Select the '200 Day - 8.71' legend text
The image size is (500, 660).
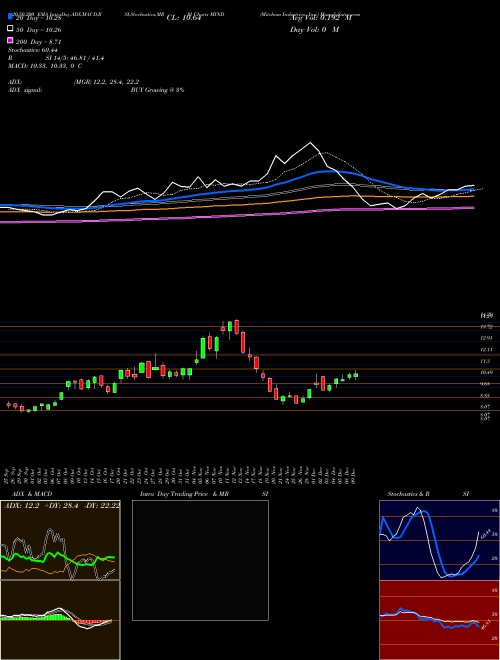[x=39, y=42]
